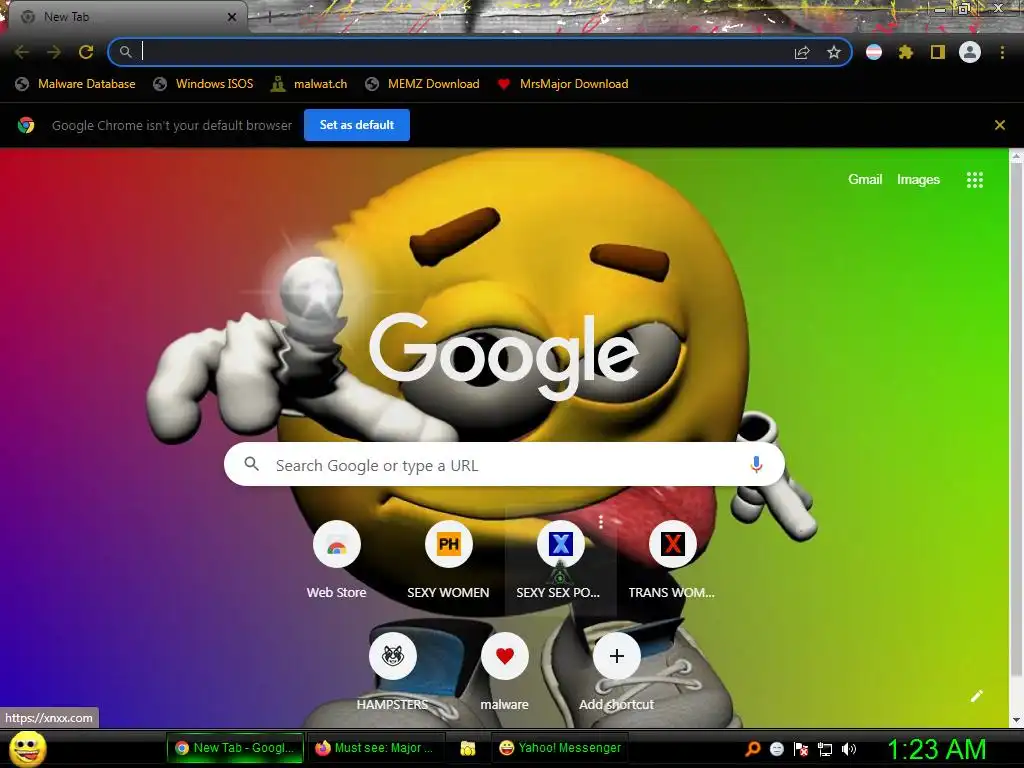Open Gmail link
This screenshot has height=768, width=1024.
tap(865, 180)
